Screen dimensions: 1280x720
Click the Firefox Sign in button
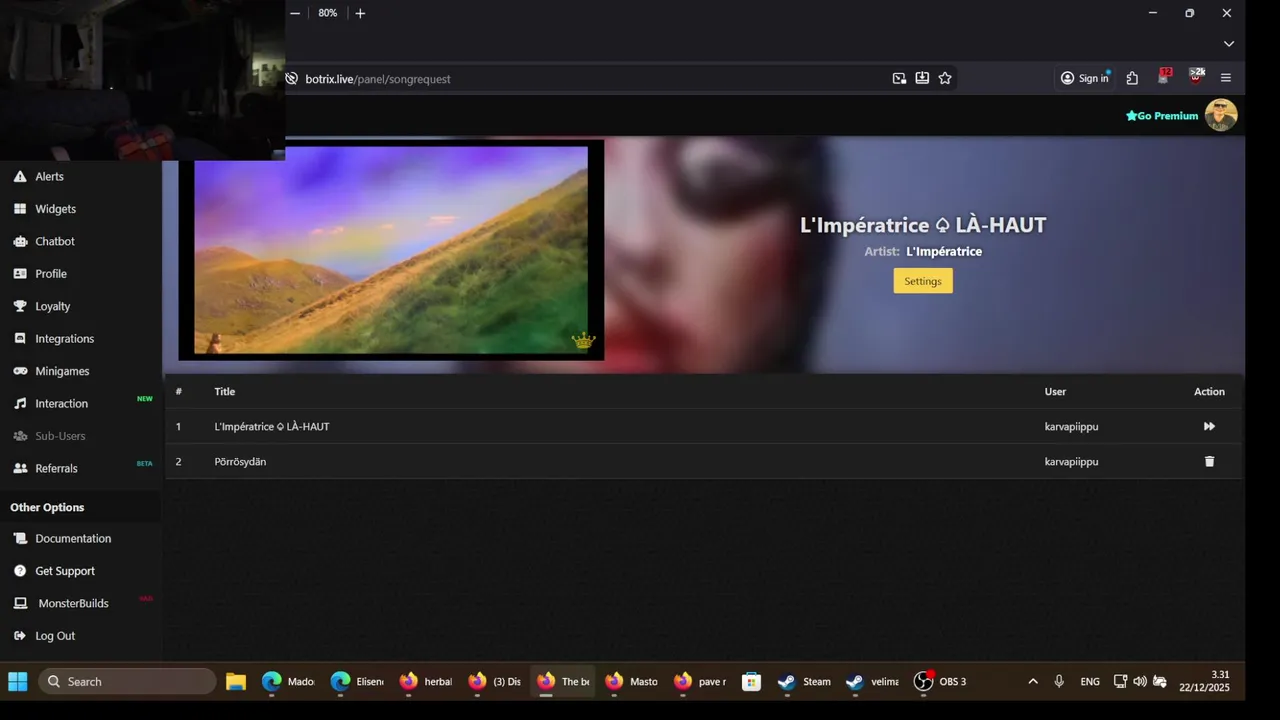click(1084, 78)
